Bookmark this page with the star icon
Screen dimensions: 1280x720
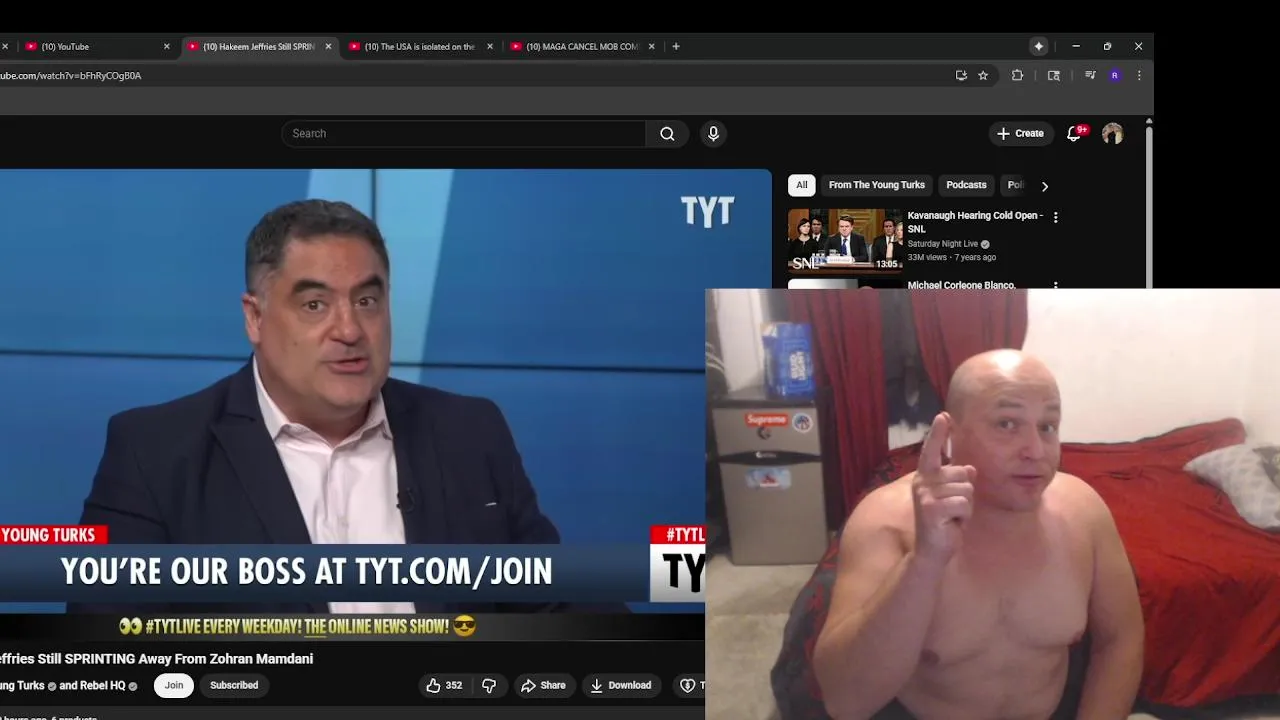point(983,76)
